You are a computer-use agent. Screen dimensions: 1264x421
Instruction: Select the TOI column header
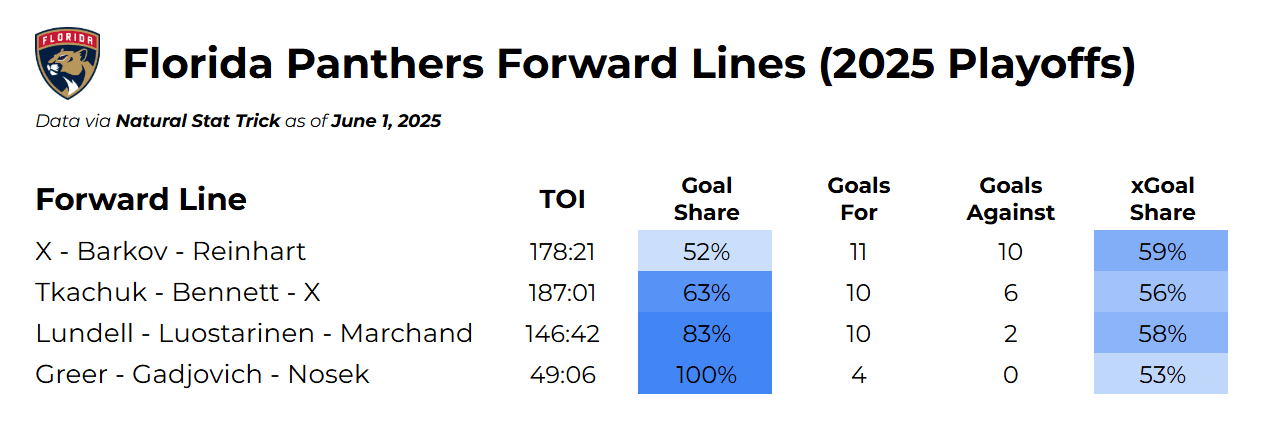click(563, 199)
